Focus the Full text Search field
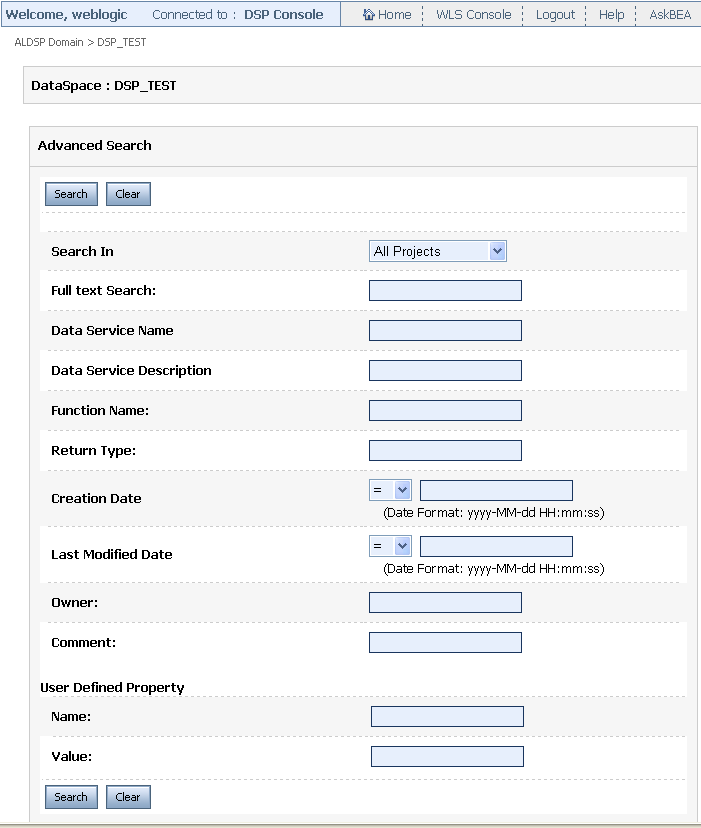The image size is (701, 828). pos(445,291)
